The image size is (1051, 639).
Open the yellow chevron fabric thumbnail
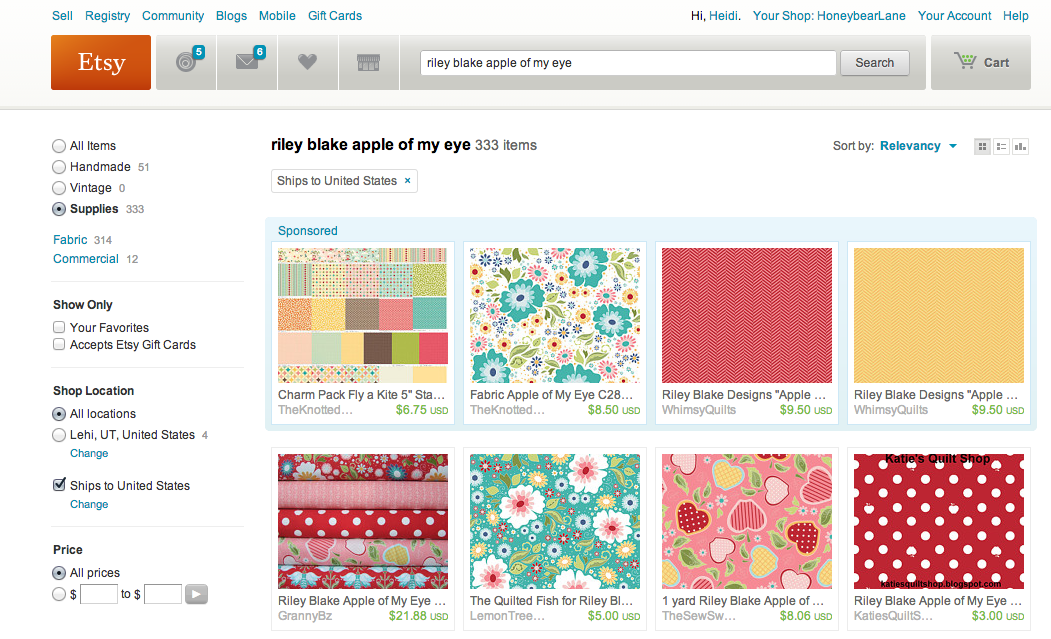(x=939, y=315)
